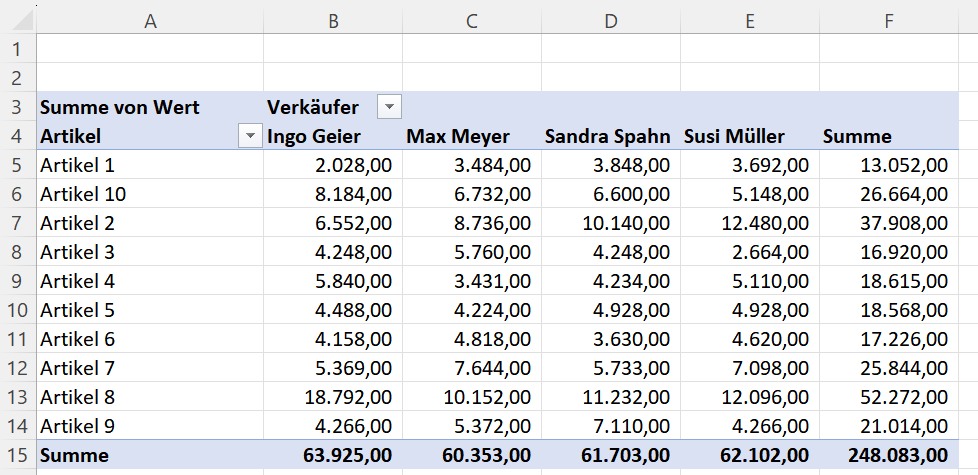Click the 'Artikel 10' row label
Screen dimensions: 978x475
coord(83,194)
